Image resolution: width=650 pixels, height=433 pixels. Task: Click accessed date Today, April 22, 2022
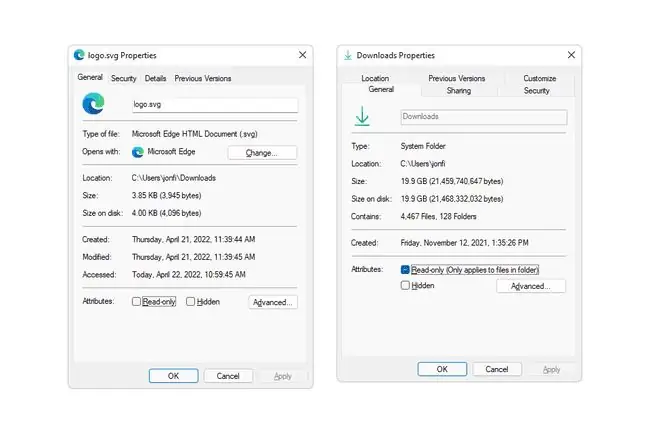[x=189, y=274]
